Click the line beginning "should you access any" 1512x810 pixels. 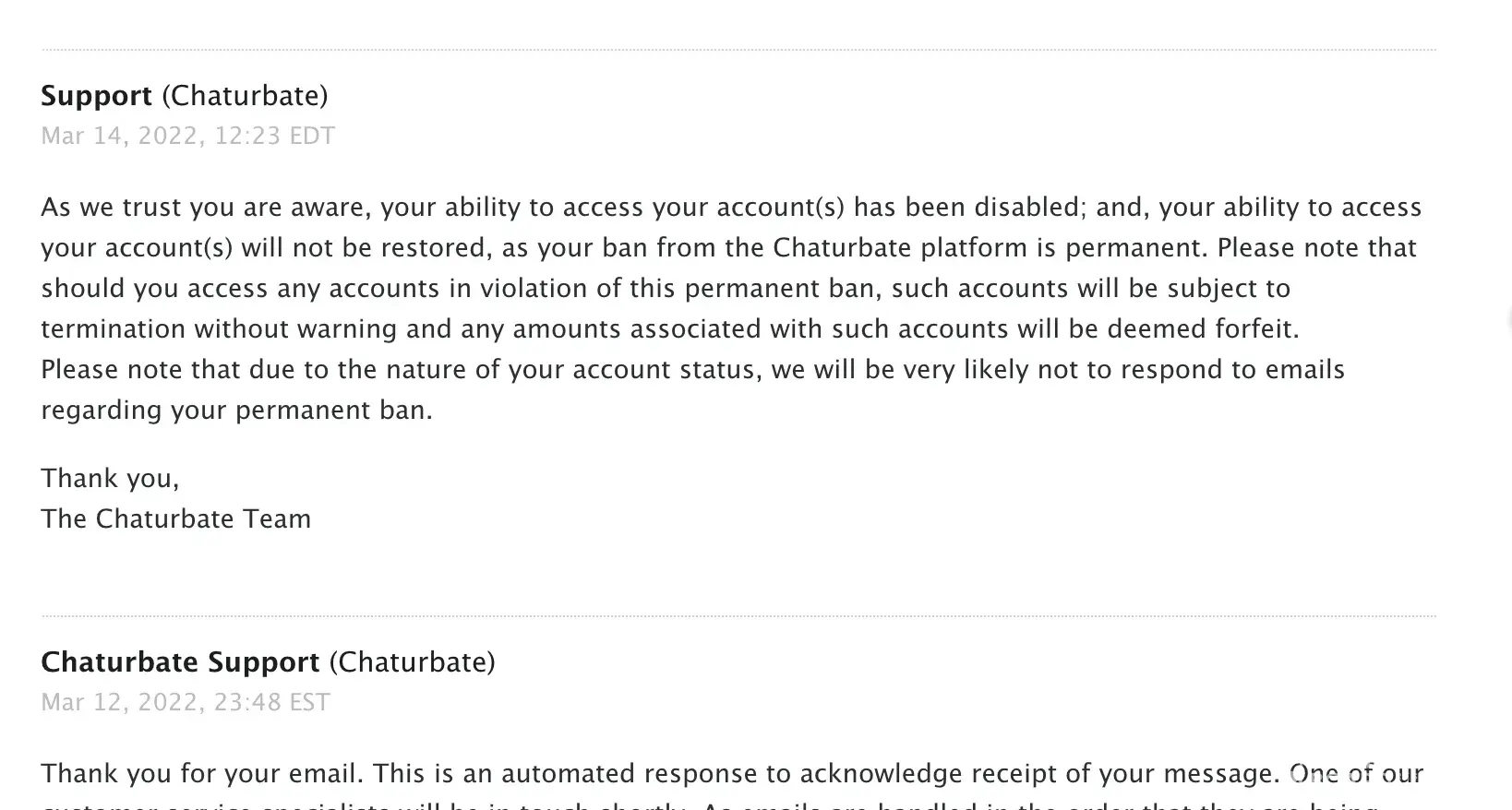tap(665, 289)
